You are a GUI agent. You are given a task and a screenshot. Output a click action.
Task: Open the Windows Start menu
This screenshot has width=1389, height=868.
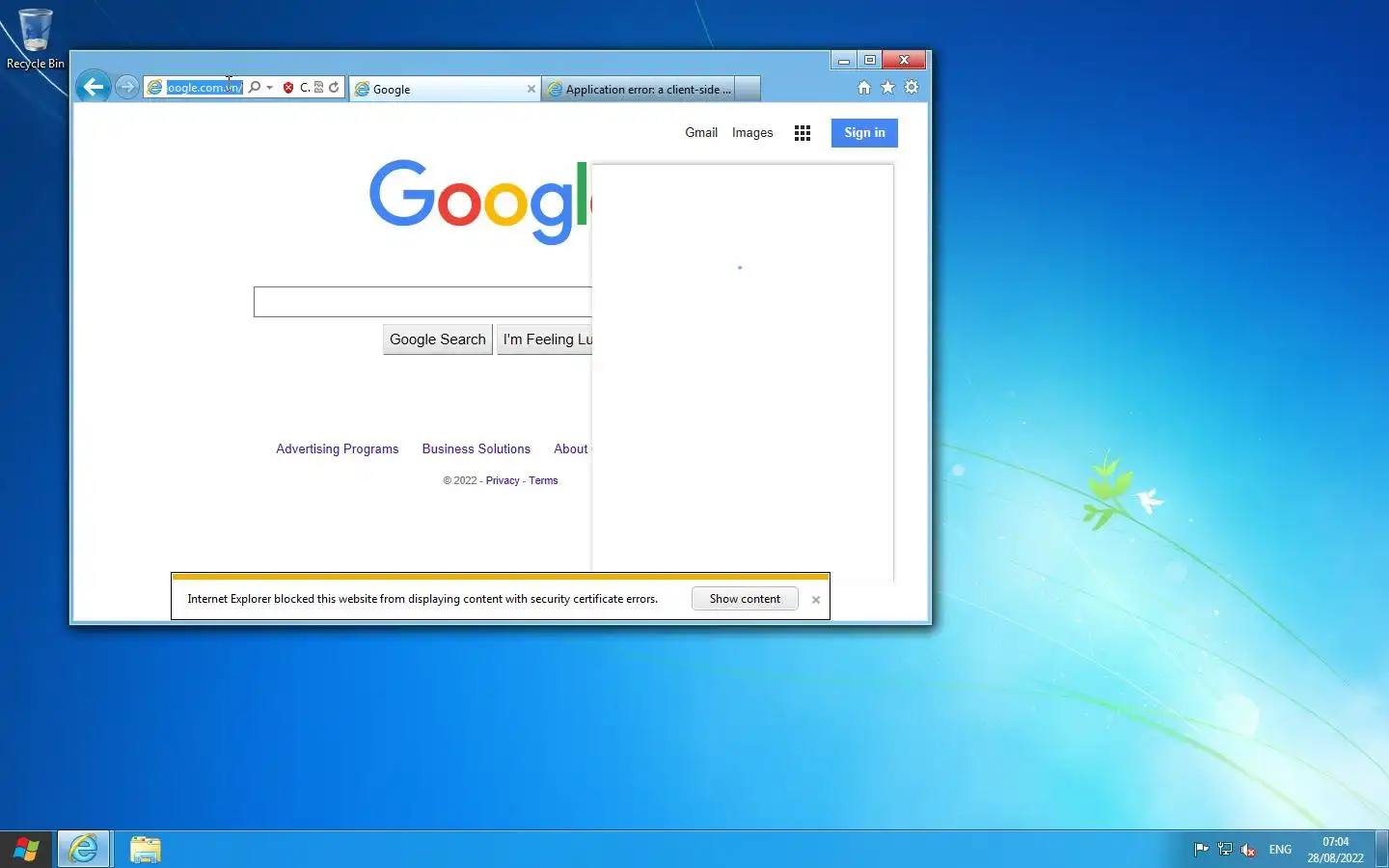[x=26, y=850]
